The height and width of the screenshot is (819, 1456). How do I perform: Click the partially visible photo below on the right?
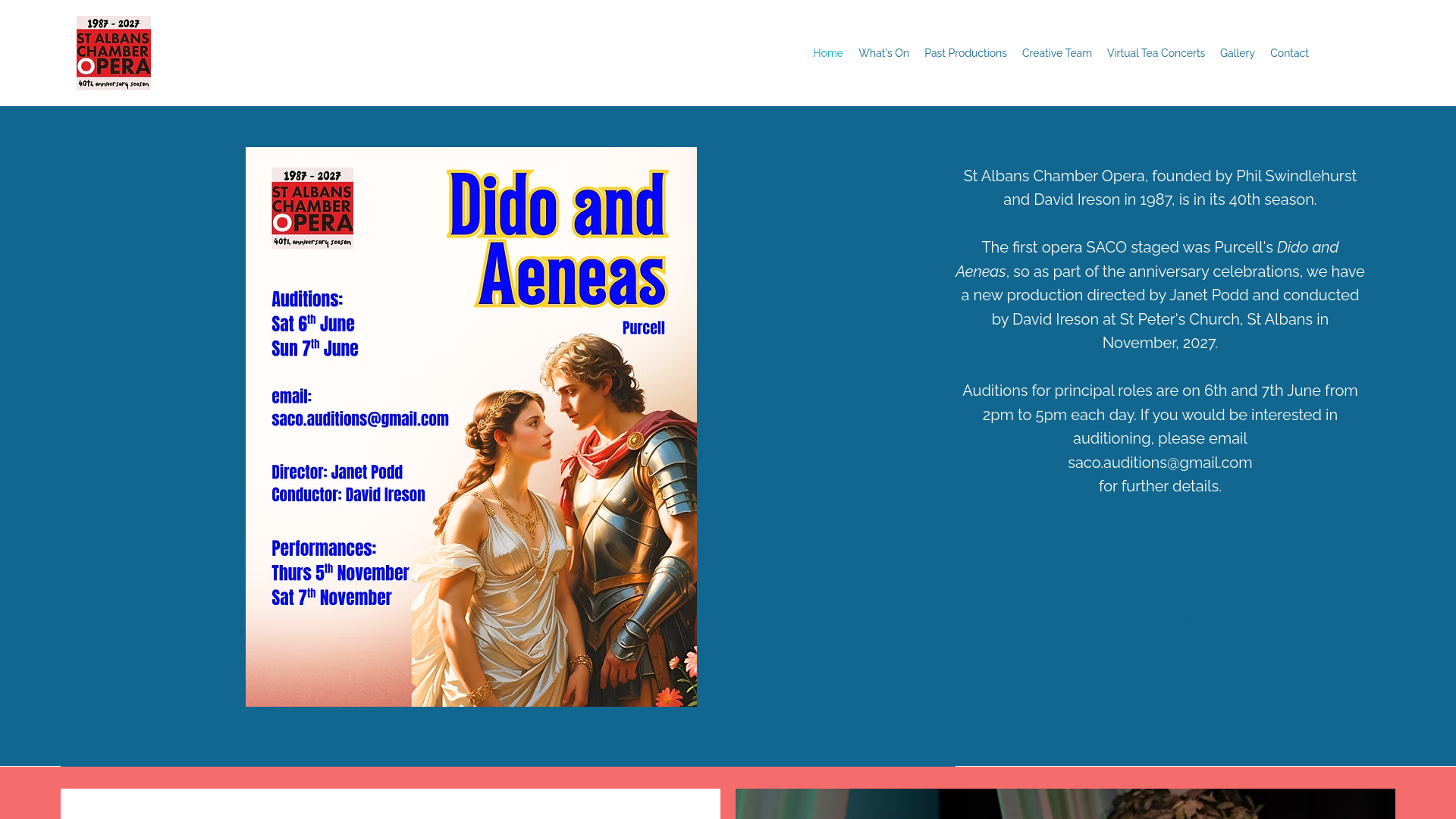point(1065,804)
